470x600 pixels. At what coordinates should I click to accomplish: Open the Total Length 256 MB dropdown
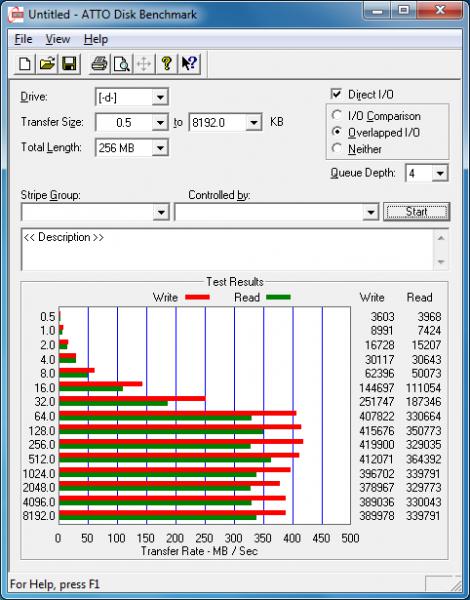coord(160,148)
